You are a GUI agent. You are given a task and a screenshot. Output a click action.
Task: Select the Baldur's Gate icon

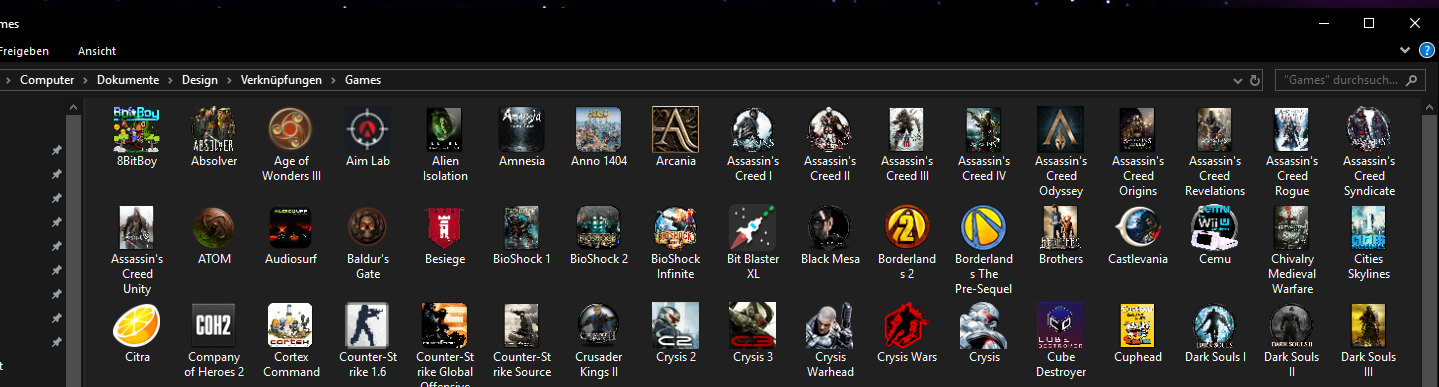(368, 228)
